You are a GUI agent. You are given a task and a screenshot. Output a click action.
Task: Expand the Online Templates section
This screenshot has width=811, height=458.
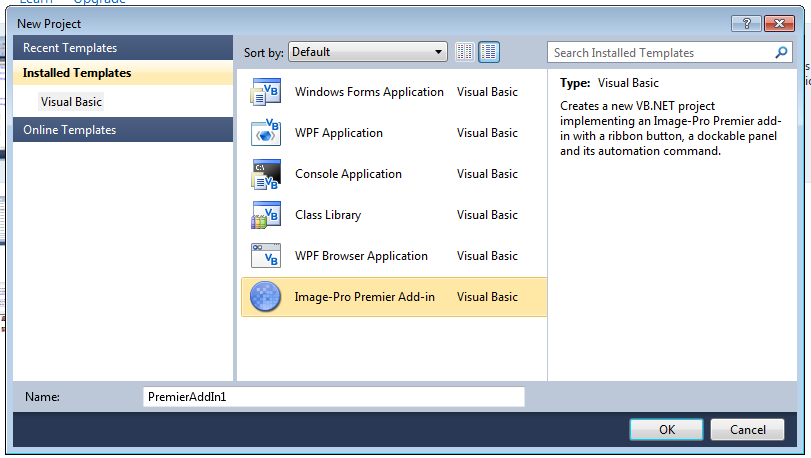click(x=123, y=130)
